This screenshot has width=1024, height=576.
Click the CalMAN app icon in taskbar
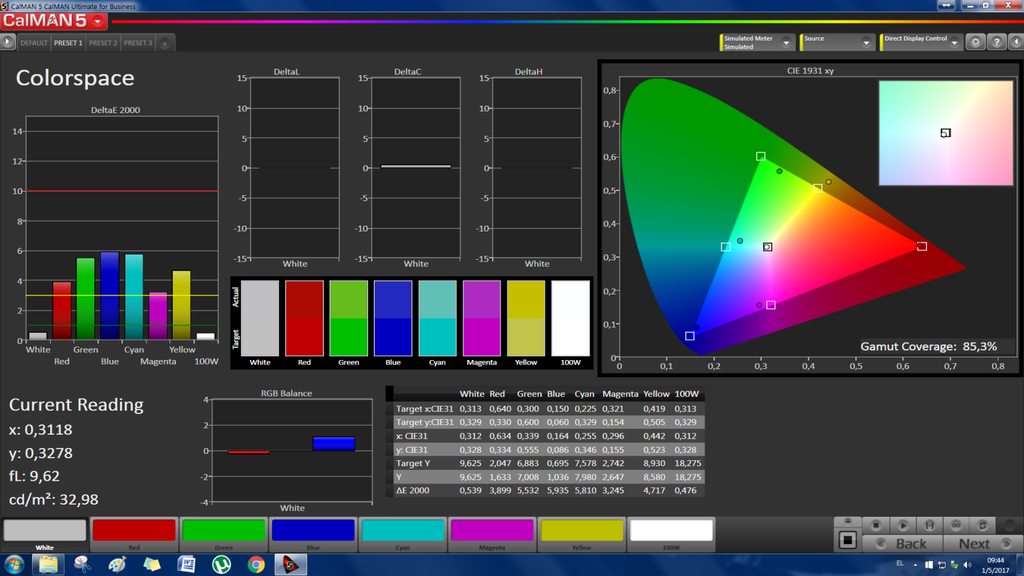[x=291, y=564]
